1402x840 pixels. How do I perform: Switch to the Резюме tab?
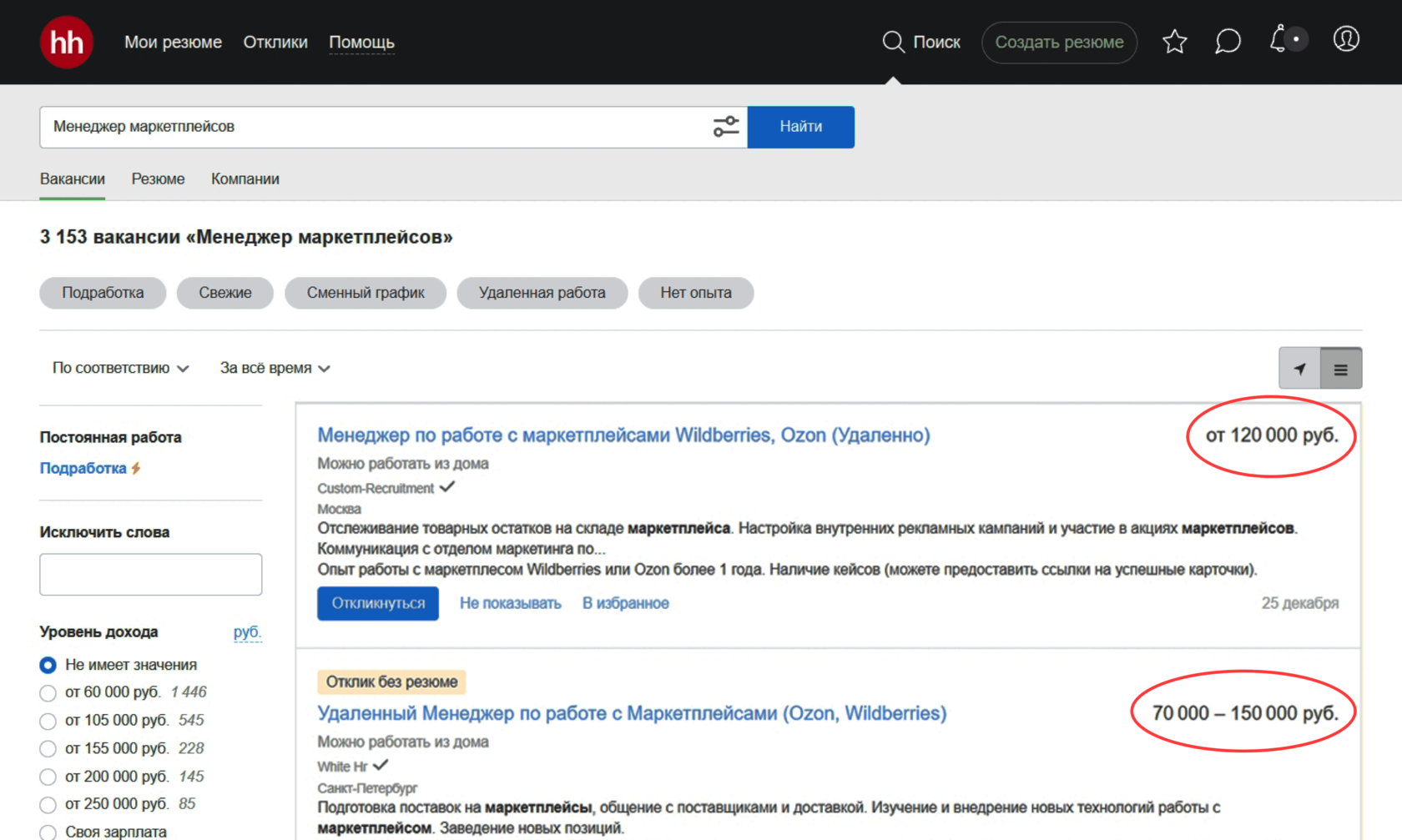pos(158,179)
